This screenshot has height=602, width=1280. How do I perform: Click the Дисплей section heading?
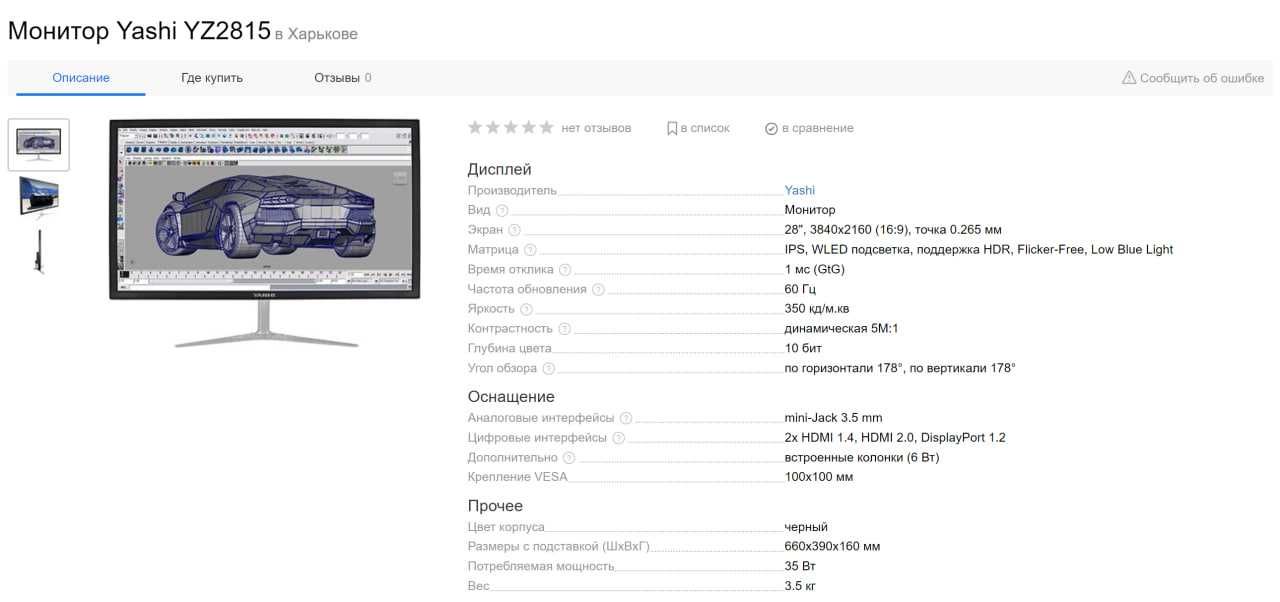[x=500, y=170]
